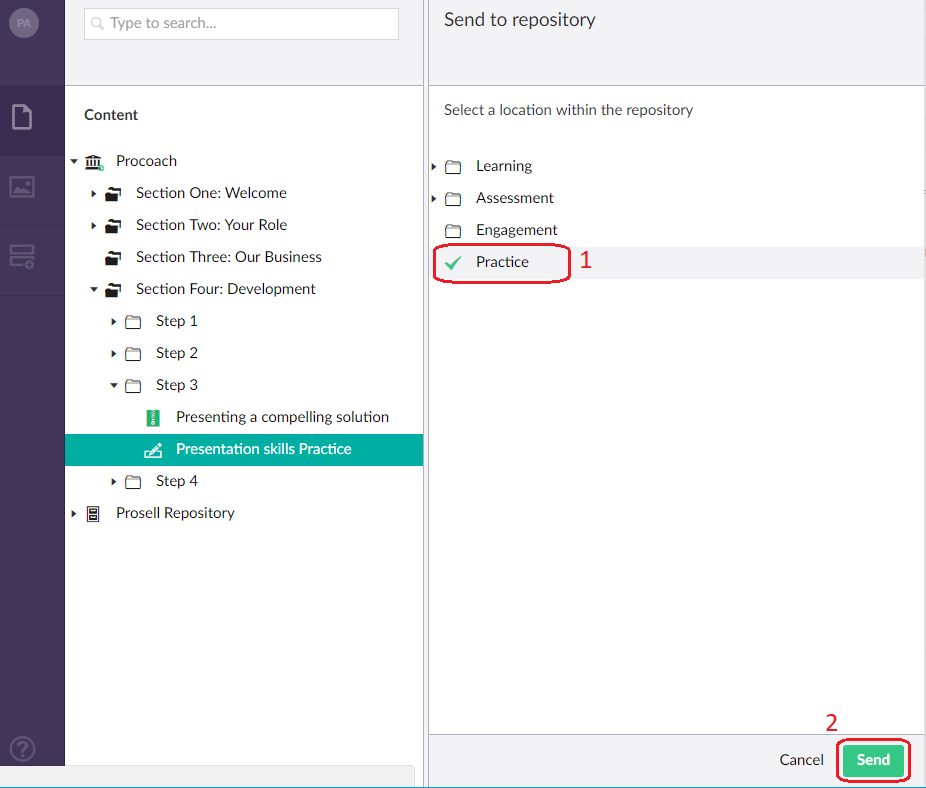Open the help question mark icon
The height and width of the screenshot is (788, 926).
pyautogui.click(x=22, y=748)
